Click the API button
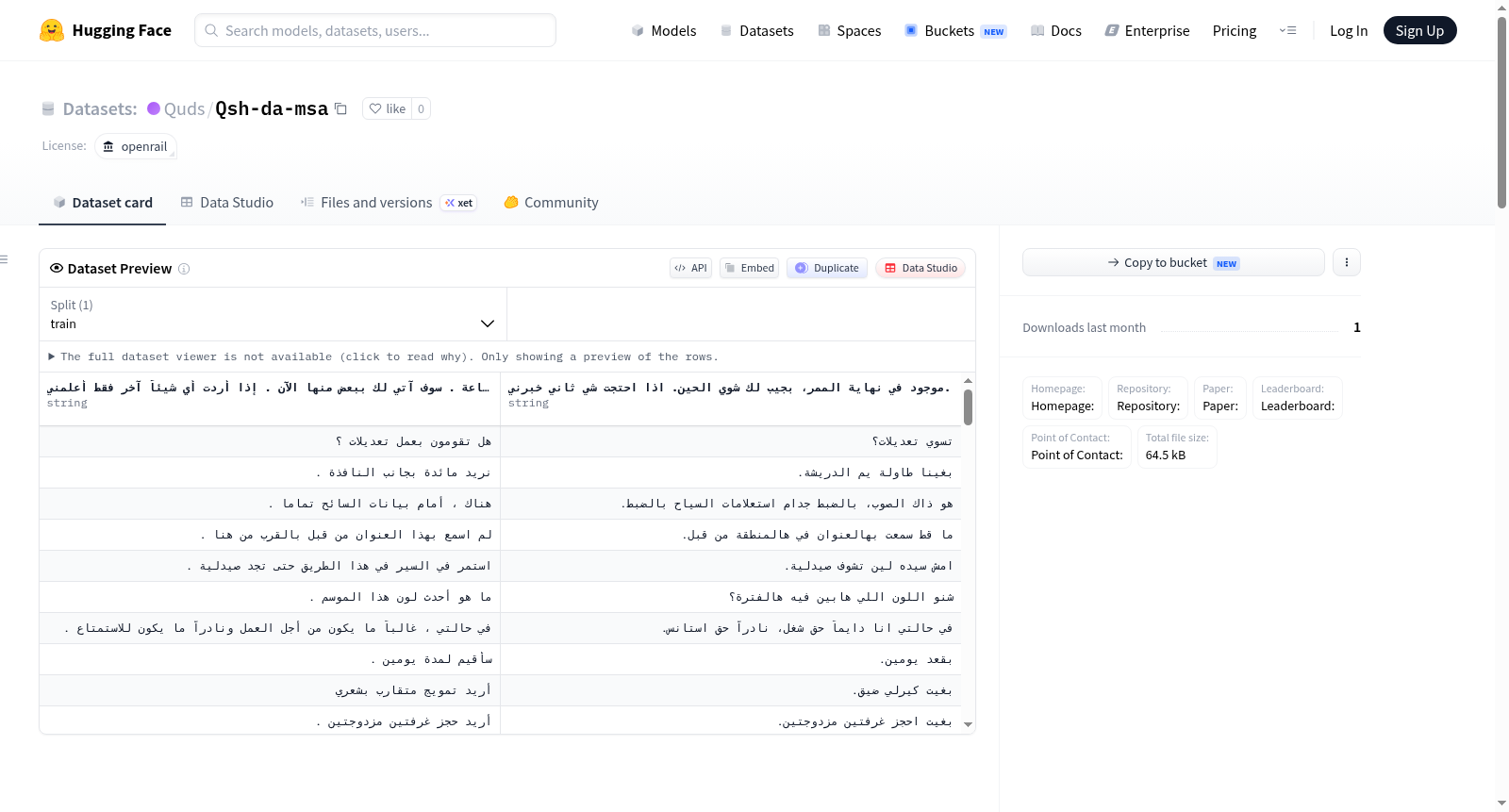 click(690, 268)
